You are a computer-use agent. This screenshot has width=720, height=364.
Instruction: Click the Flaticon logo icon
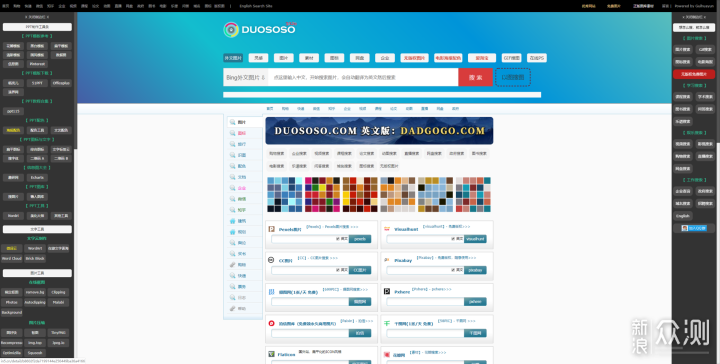(x=271, y=354)
